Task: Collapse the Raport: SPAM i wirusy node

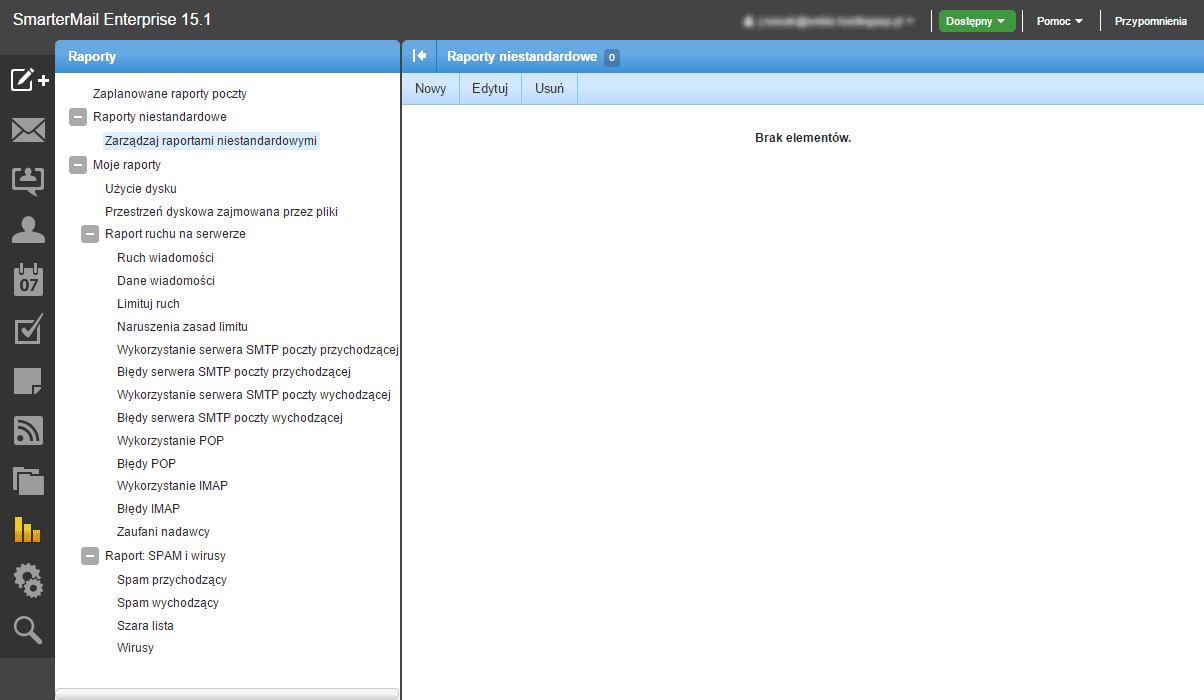Action: [90, 556]
